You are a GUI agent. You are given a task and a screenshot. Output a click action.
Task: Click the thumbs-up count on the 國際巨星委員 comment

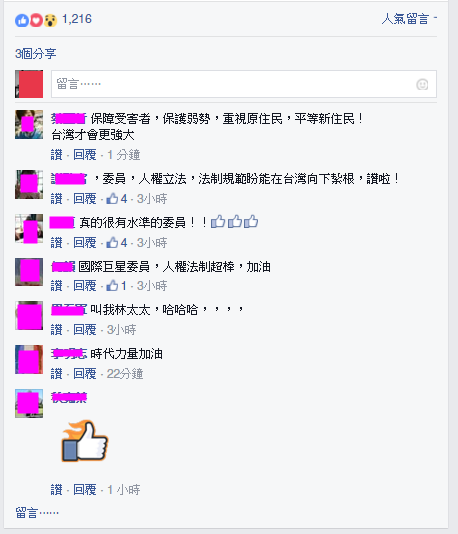point(116,285)
